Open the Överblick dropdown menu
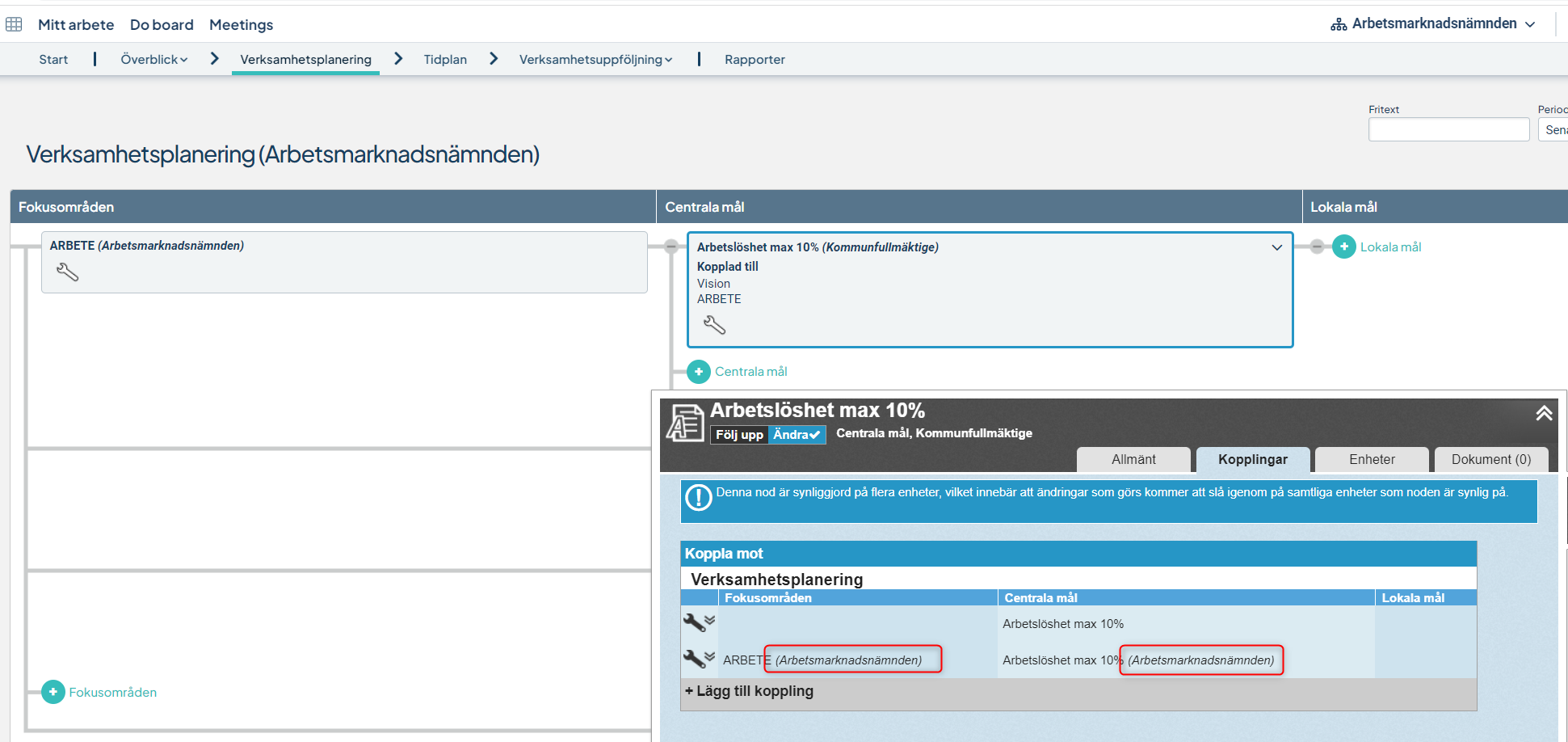The height and width of the screenshot is (742, 1568). click(153, 60)
